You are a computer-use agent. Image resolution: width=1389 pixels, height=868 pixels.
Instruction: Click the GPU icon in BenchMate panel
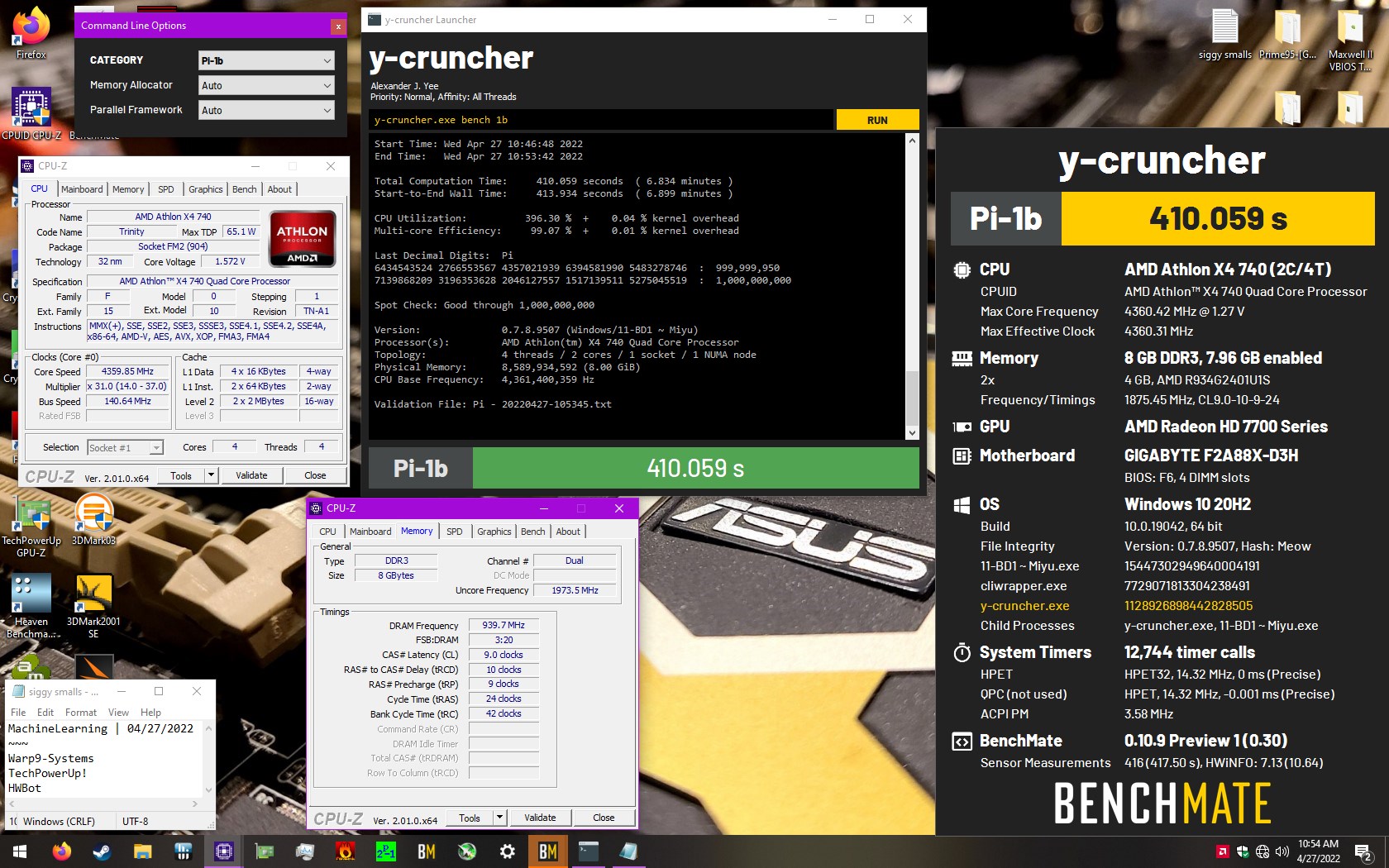tap(962, 427)
